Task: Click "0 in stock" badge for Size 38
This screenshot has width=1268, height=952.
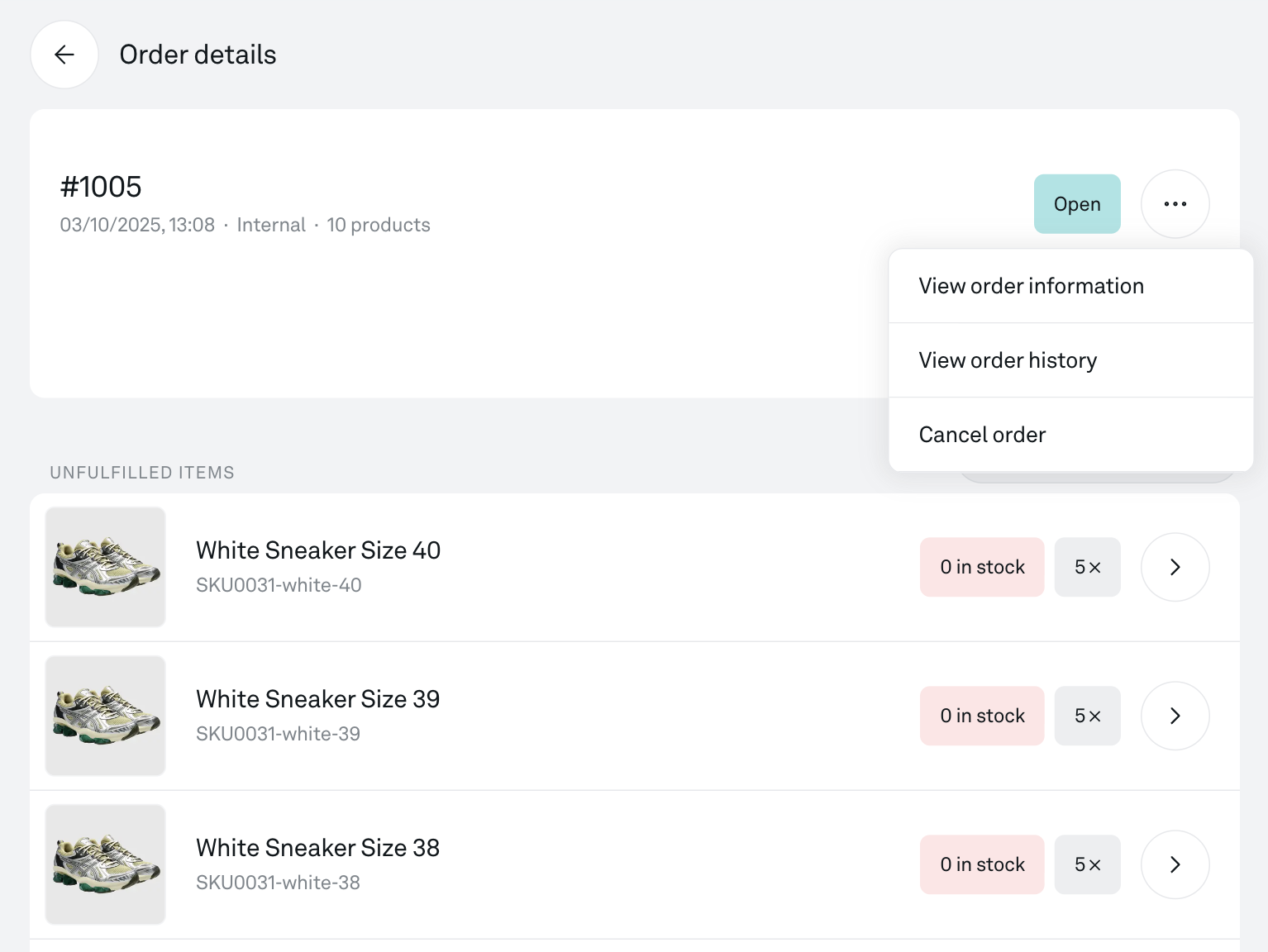Action: tap(982, 864)
